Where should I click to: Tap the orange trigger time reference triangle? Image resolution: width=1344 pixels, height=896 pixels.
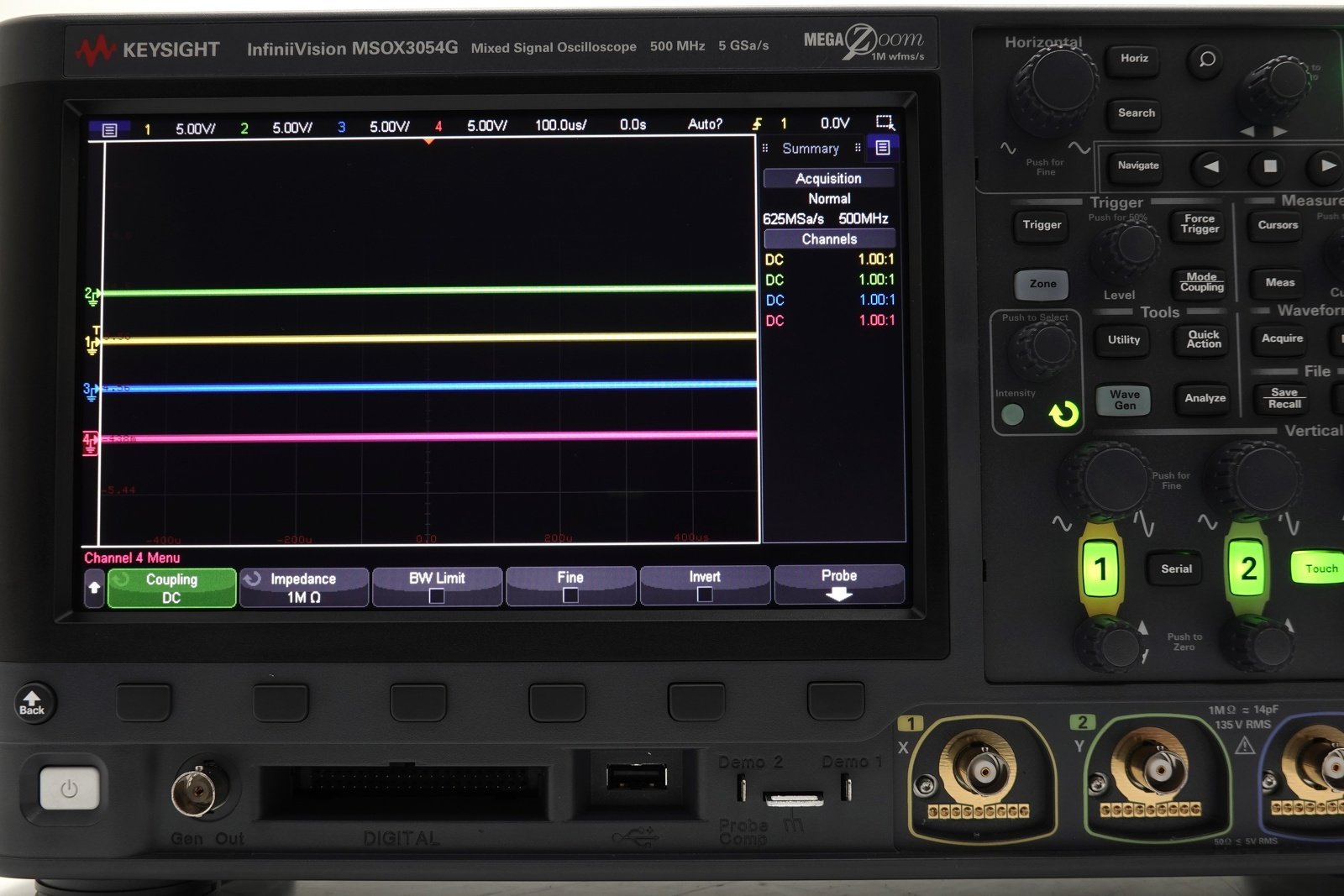pyautogui.click(x=429, y=141)
